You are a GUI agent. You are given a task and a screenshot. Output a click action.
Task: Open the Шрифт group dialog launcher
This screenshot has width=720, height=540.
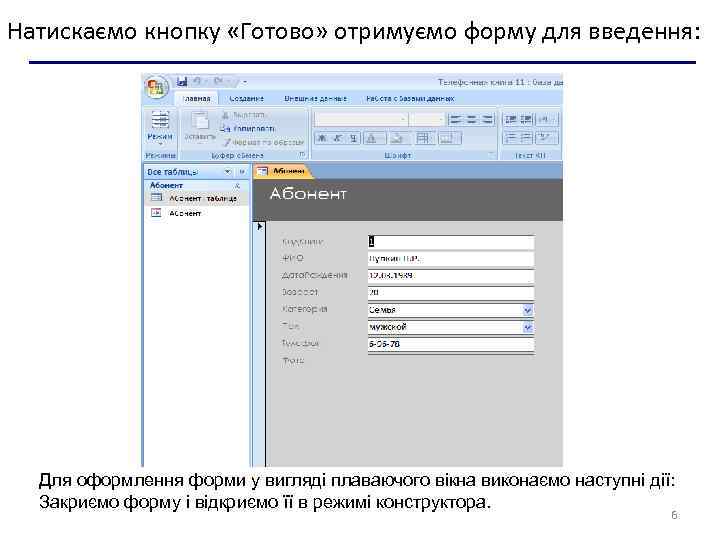point(491,155)
